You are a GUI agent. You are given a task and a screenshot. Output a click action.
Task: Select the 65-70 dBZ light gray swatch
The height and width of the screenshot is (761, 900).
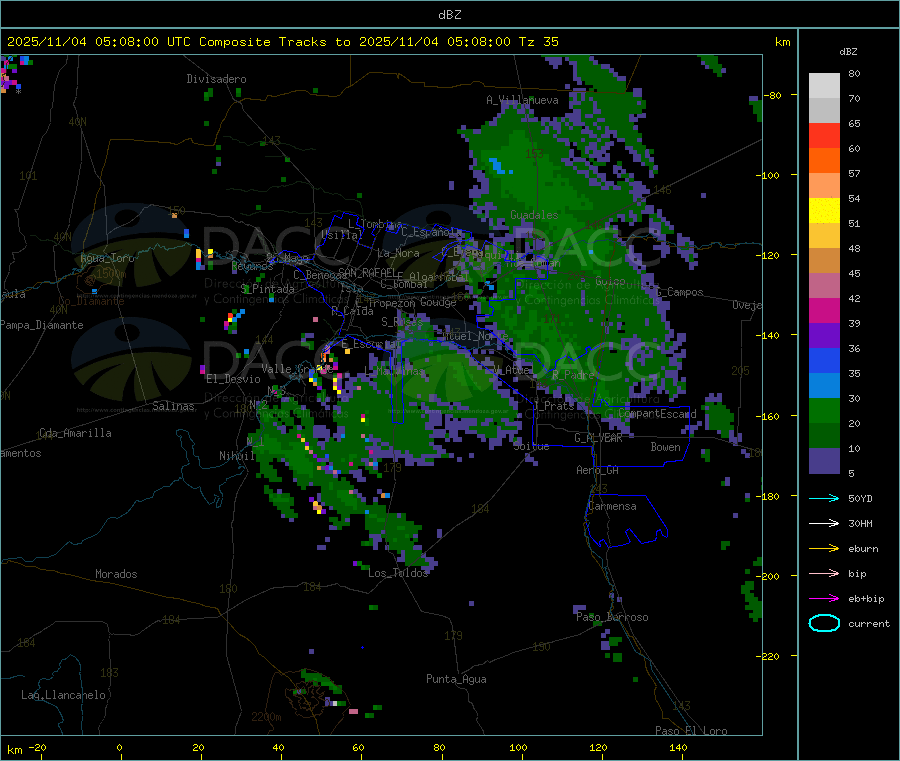[x=824, y=111]
